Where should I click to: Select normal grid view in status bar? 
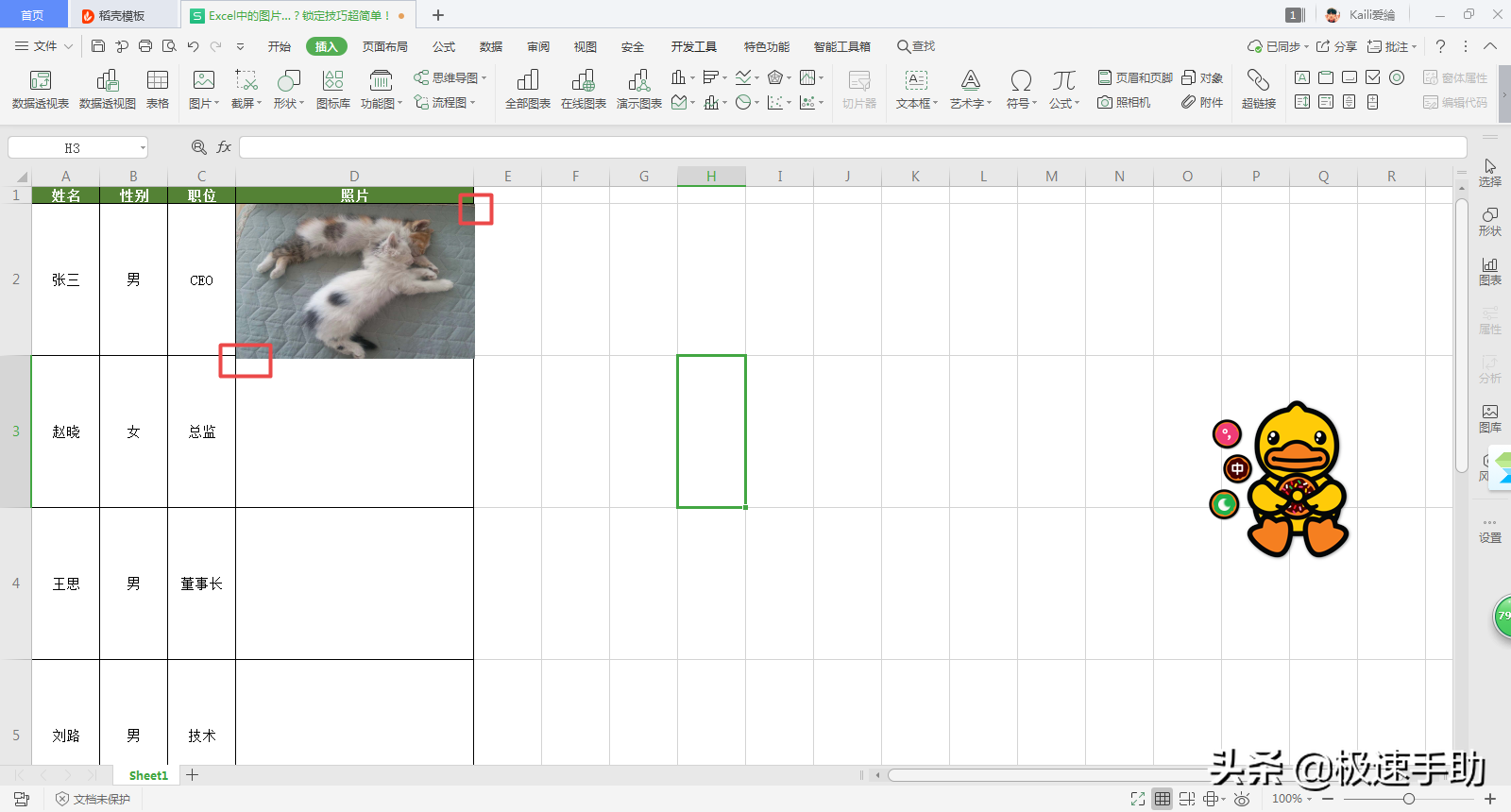[1163, 799]
